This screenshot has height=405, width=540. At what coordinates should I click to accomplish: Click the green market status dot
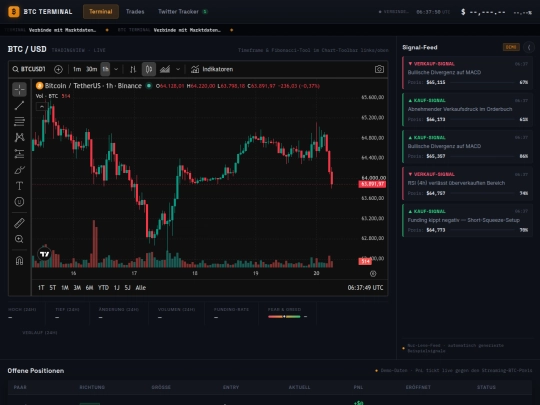point(149,86)
